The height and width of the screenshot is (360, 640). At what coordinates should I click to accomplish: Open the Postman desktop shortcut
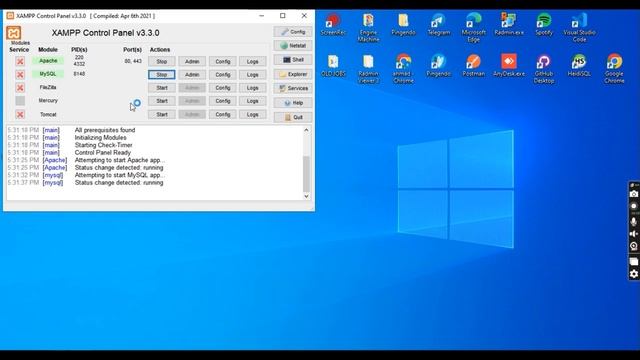pos(473,66)
